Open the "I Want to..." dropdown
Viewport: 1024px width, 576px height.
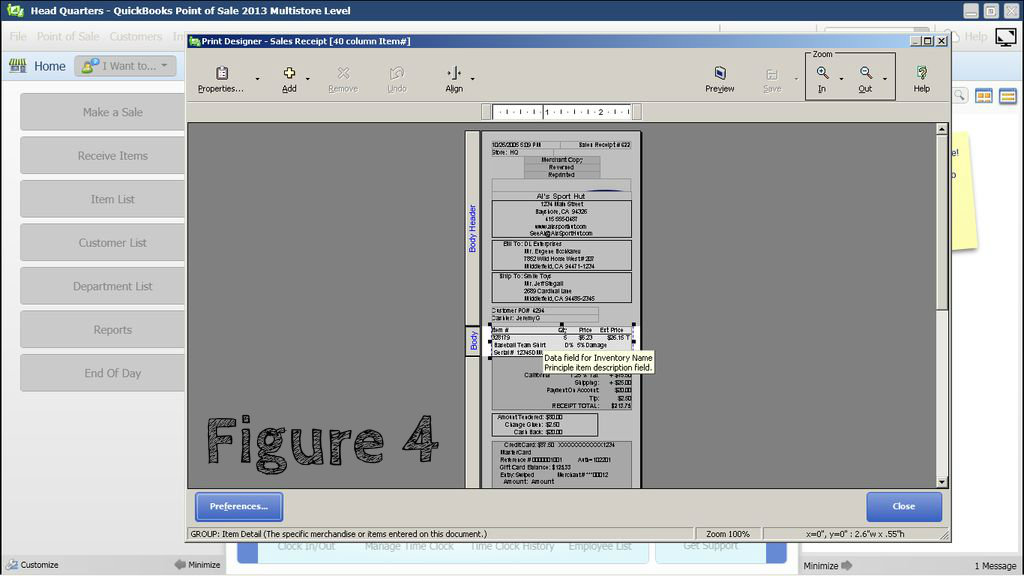click(x=125, y=66)
